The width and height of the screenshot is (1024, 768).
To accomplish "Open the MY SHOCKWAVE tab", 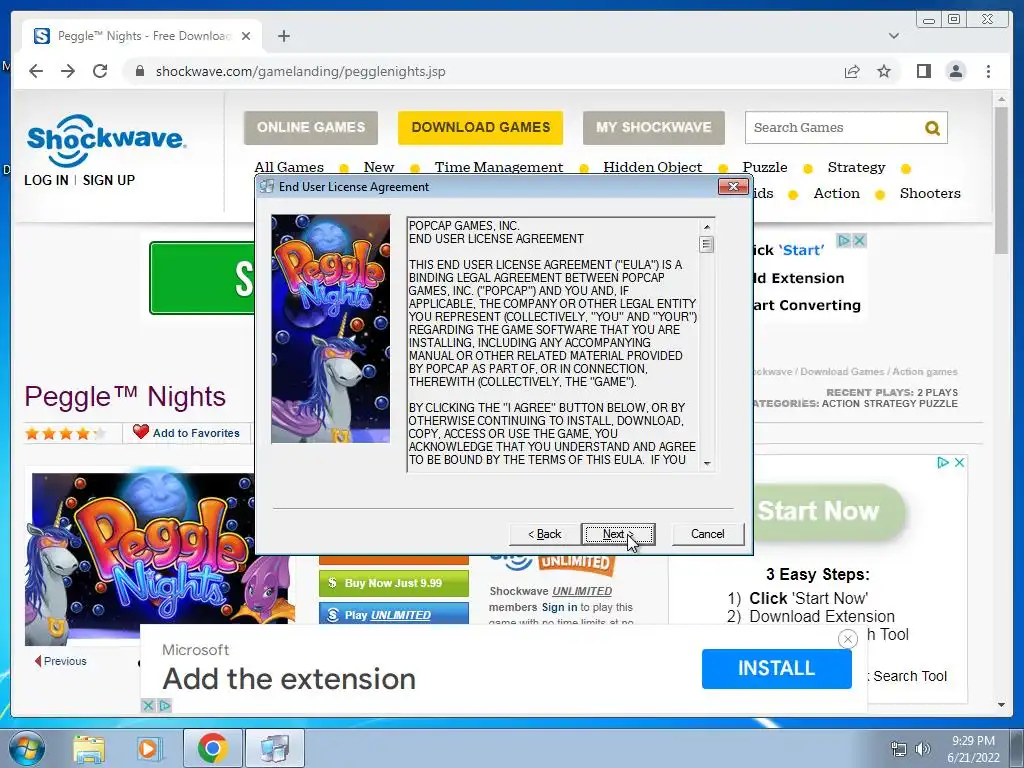I will pos(654,127).
